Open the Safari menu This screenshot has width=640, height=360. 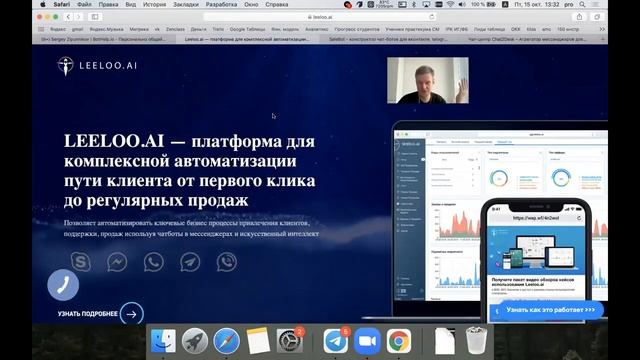pyautogui.click(x=62, y=4)
